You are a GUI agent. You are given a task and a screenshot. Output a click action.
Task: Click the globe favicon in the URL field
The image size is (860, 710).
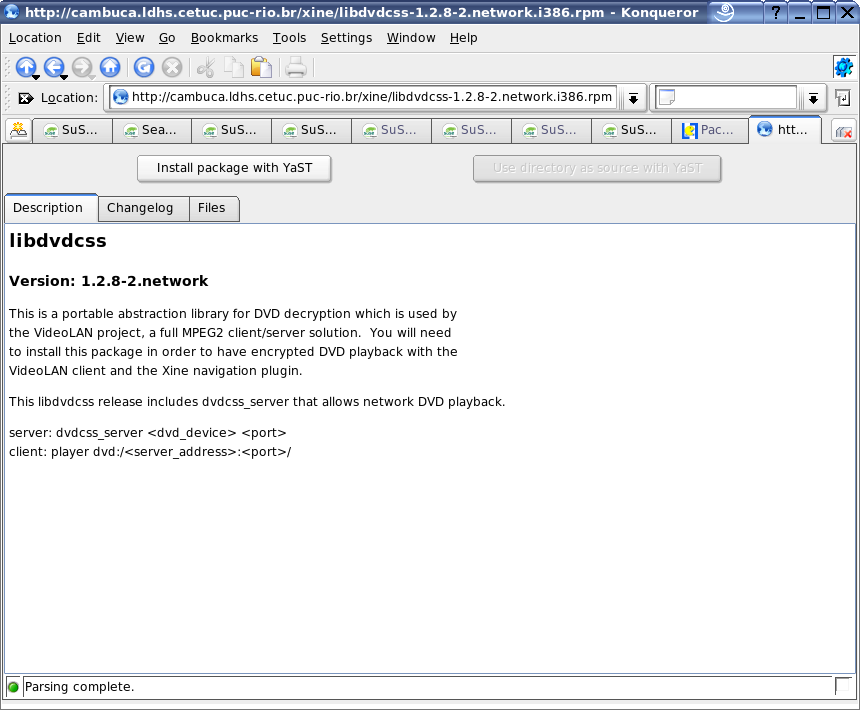coord(121,97)
